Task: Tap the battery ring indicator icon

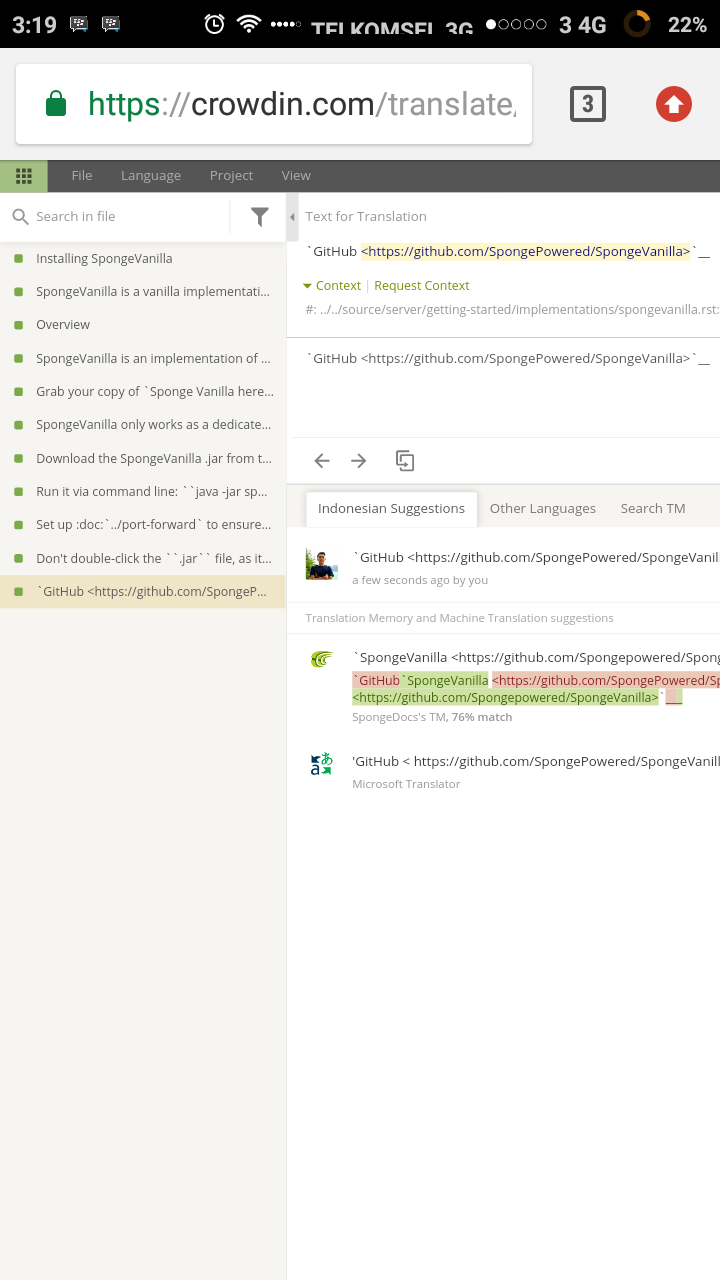Action: coord(636,24)
